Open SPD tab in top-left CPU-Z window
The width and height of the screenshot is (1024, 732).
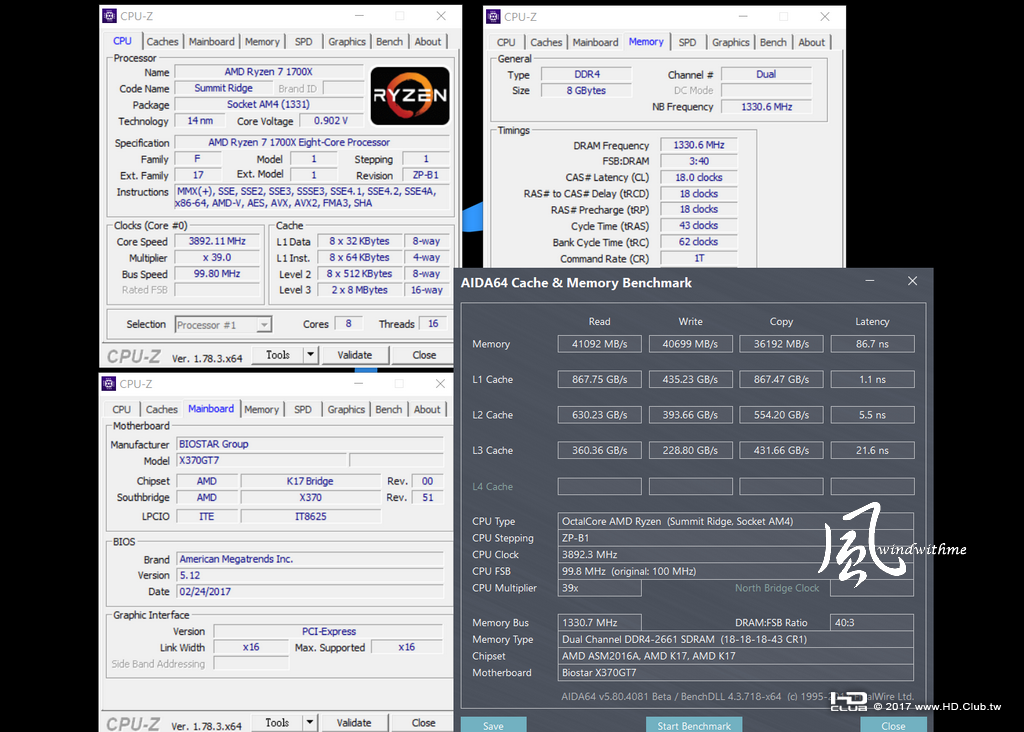point(304,41)
